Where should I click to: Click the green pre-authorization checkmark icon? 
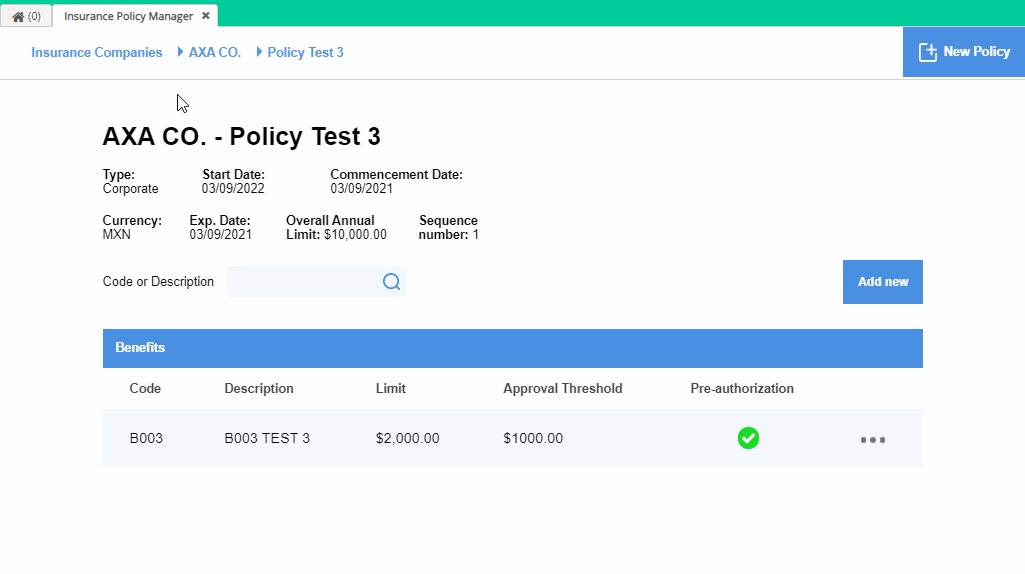pyautogui.click(x=748, y=438)
